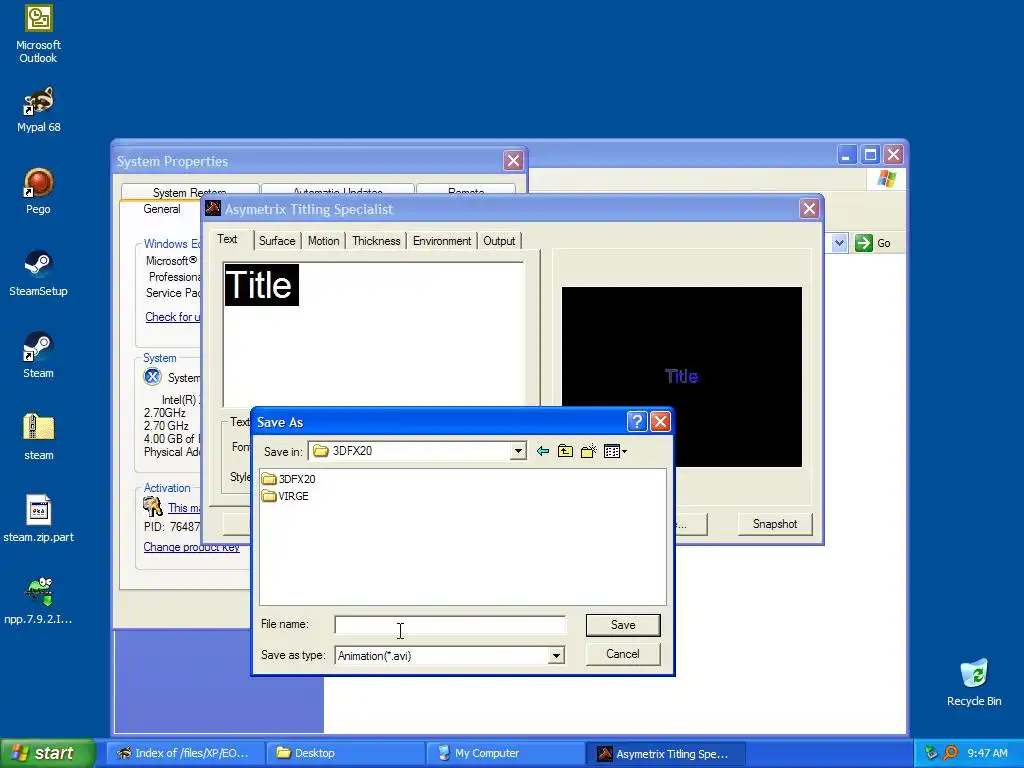Open the Microsoft Outlook desktop icon
The height and width of the screenshot is (768, 1024).
point(39,34)
